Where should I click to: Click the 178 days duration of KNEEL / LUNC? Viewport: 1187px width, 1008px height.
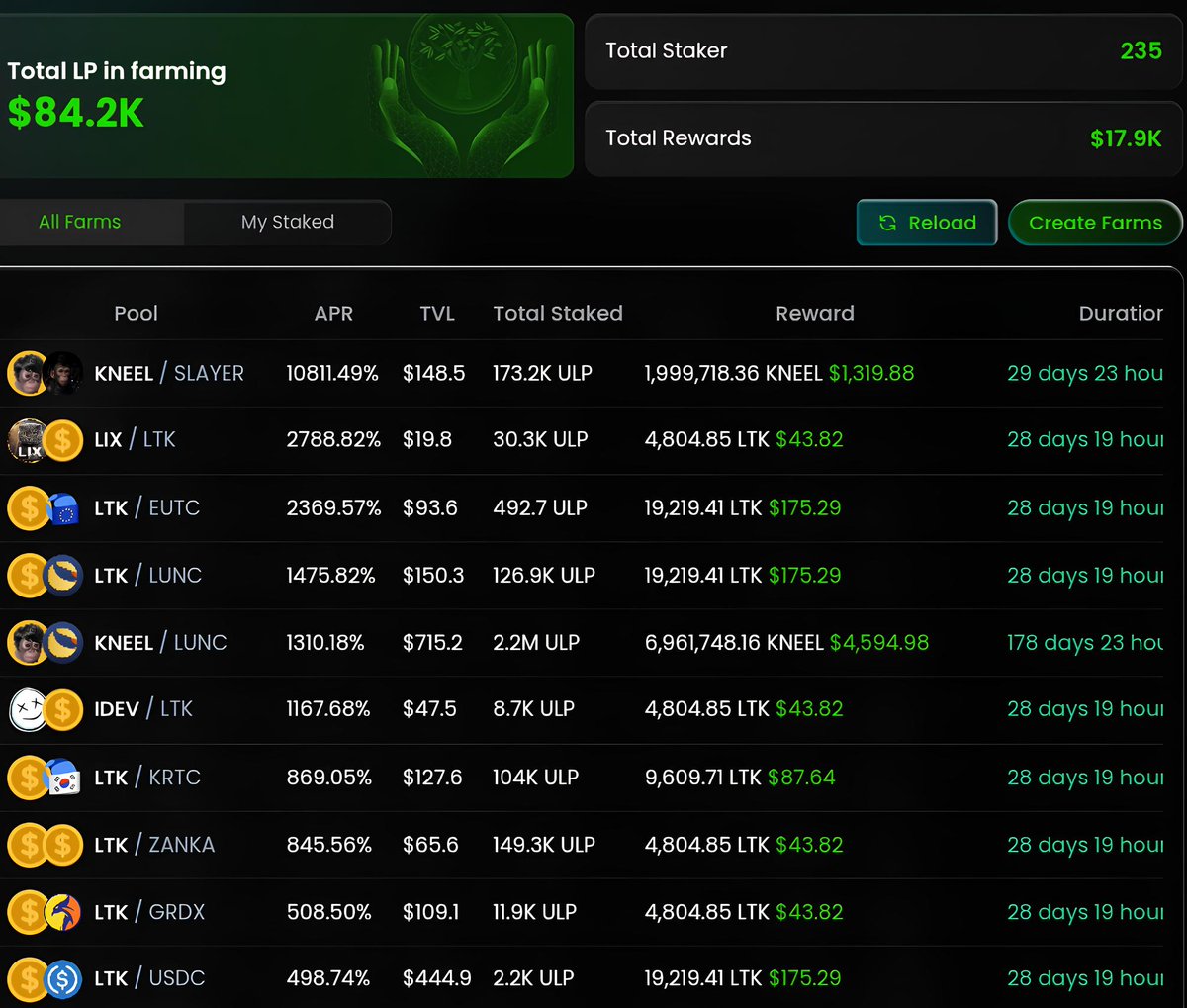[x=1085, y=643]
